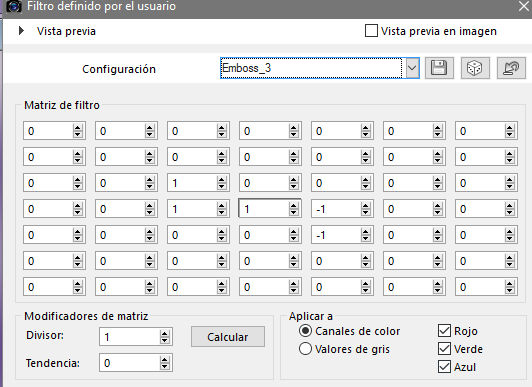
Task: Click the reset to default icon
Action: point(511,68)
